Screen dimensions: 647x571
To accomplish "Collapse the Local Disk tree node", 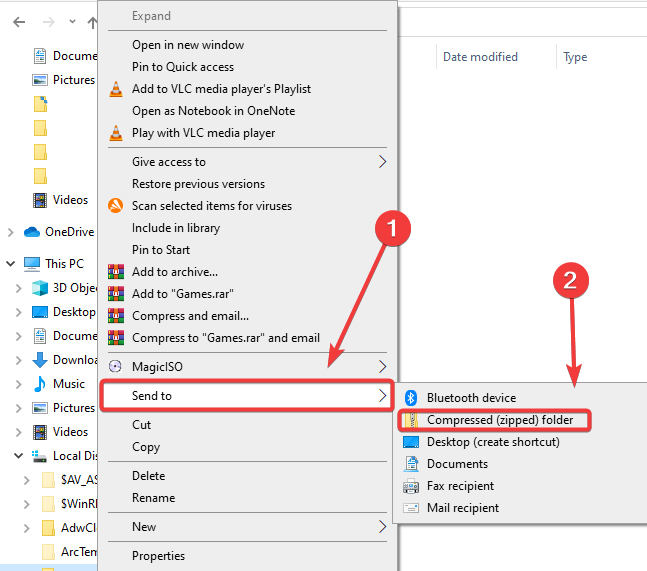I will tap(19, 455).
